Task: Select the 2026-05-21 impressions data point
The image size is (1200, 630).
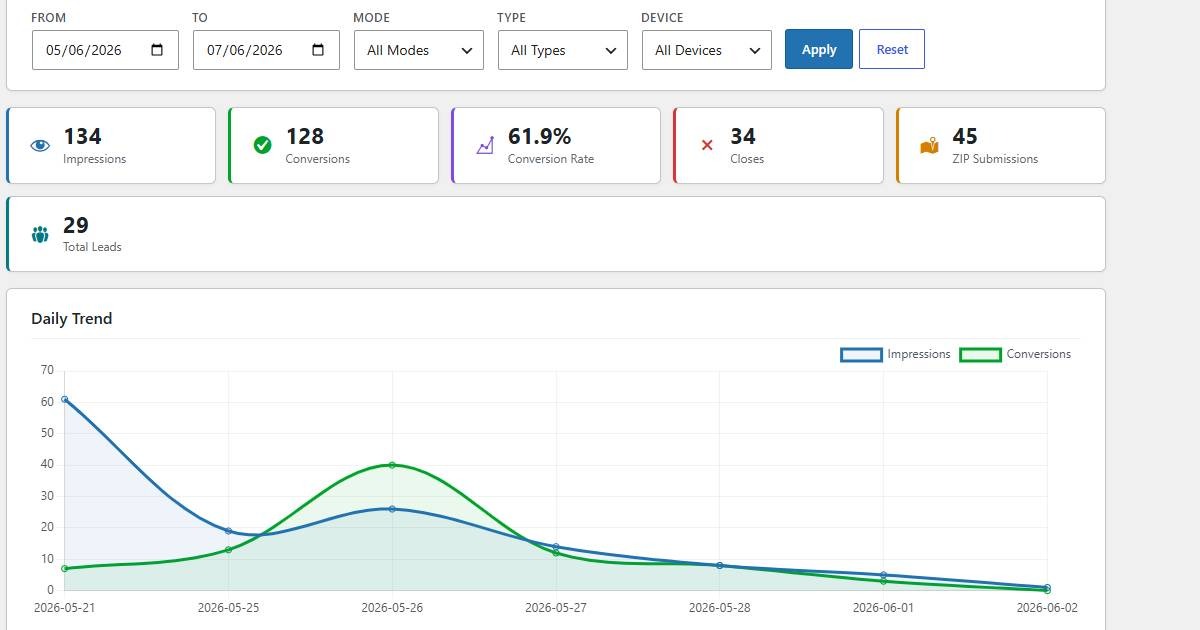Action: point(65,399)
